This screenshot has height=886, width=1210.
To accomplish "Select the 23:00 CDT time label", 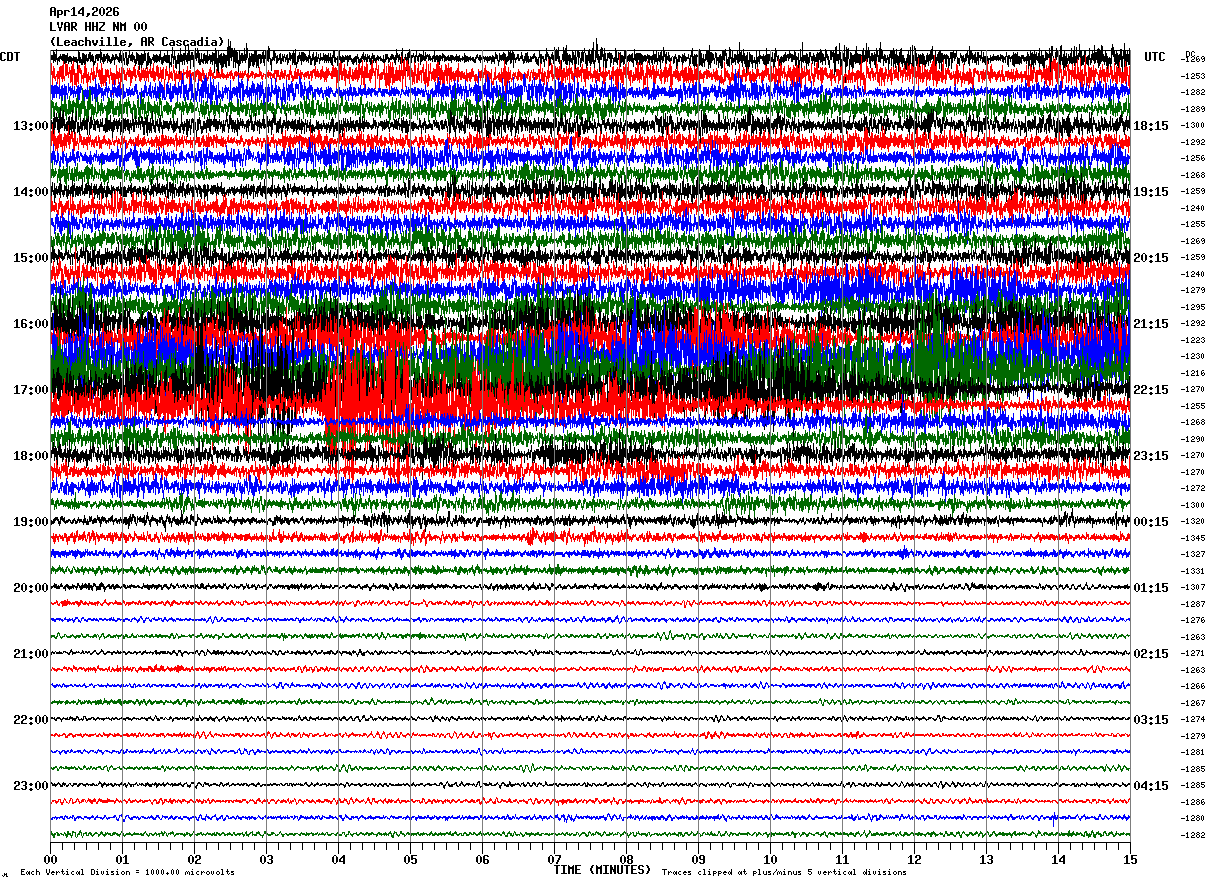I will (x=31, y=785).
